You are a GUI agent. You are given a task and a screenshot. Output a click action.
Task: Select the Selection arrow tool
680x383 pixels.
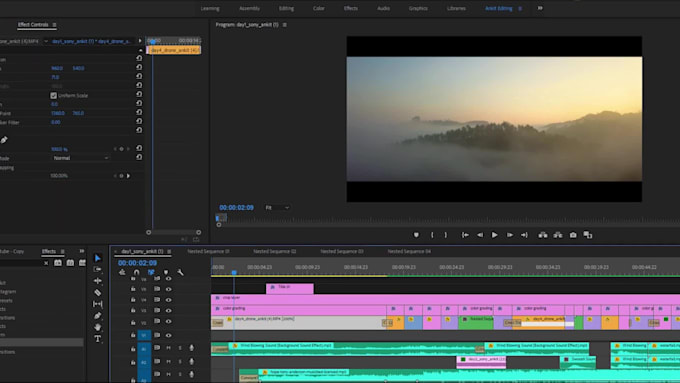[x=98, y=258]
